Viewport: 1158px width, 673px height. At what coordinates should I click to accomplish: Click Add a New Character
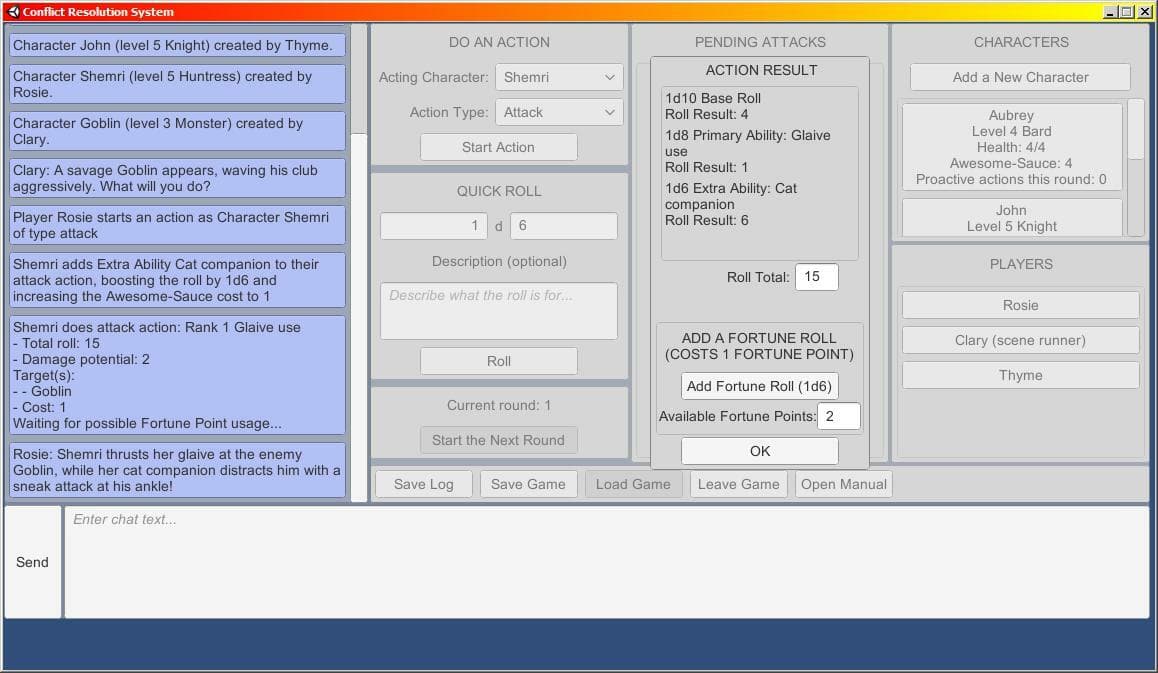[1020, 77]
